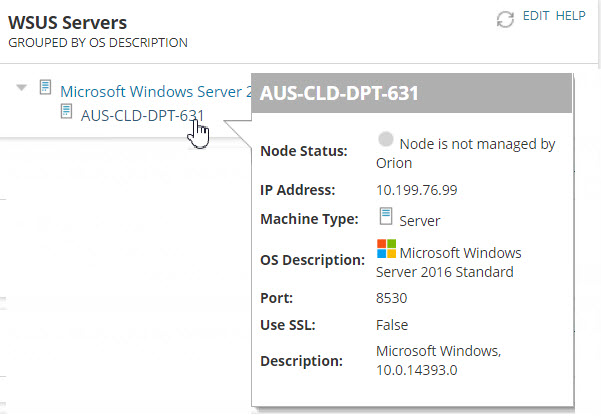Click the server icon next to the AUS-CLD-DPT-631 tree node
Screen dimensions: 601x417
click(x=66, y=112)
